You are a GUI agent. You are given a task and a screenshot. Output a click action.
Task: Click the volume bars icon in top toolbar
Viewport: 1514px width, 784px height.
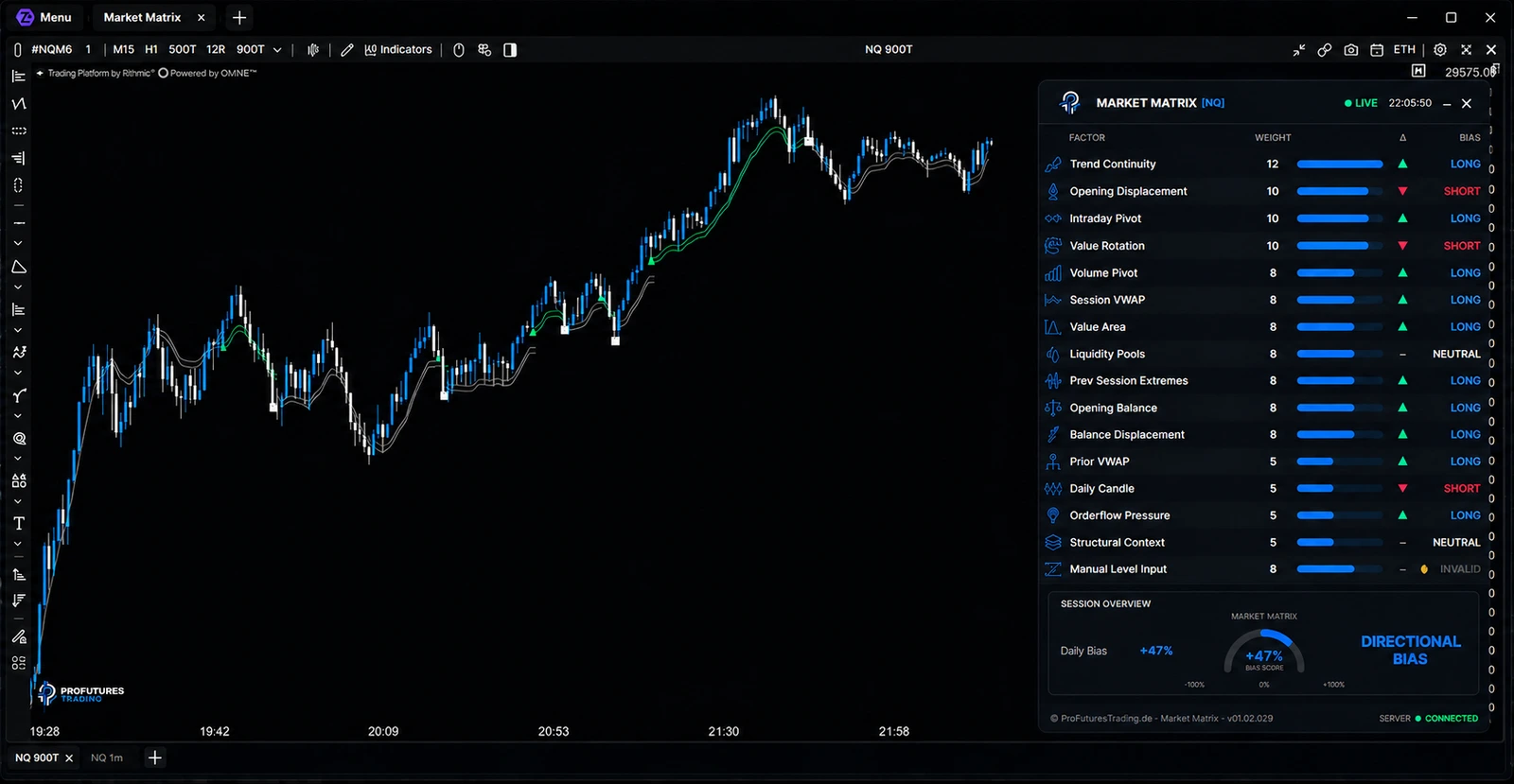[x=313, y=49]
